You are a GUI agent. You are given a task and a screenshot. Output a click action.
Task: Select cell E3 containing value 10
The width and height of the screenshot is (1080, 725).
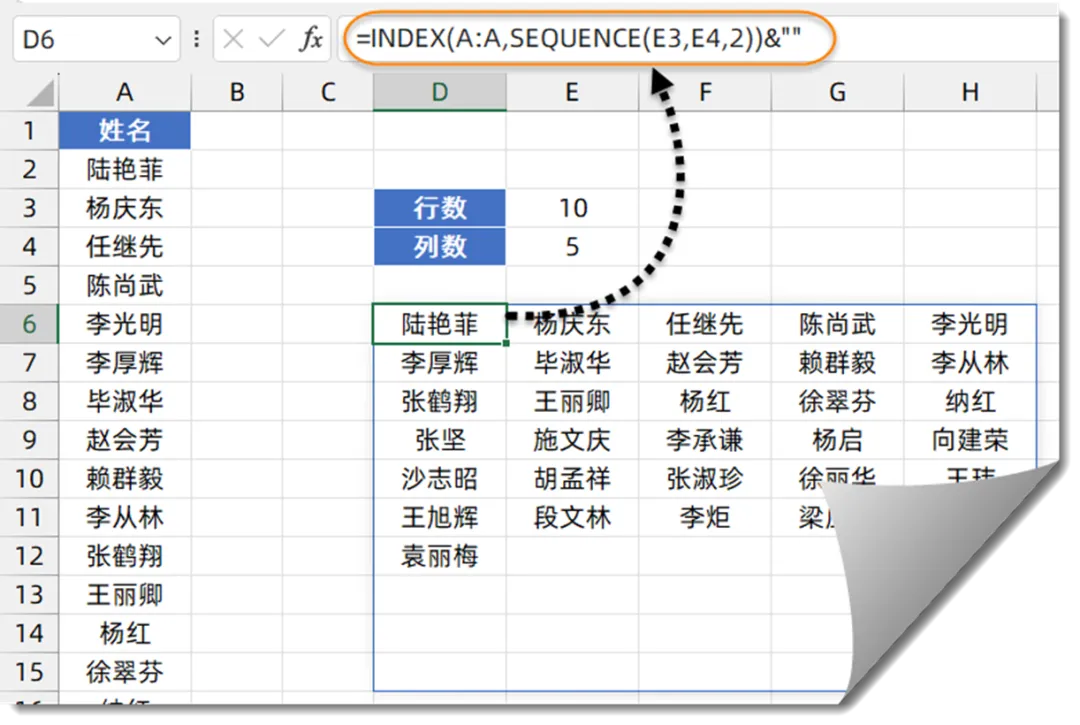571,208
